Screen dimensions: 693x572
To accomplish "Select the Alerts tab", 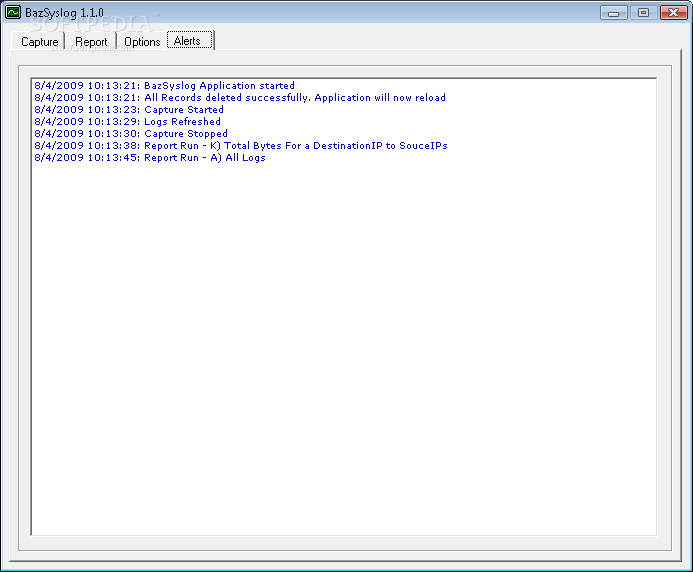I will tap(190, 40).
